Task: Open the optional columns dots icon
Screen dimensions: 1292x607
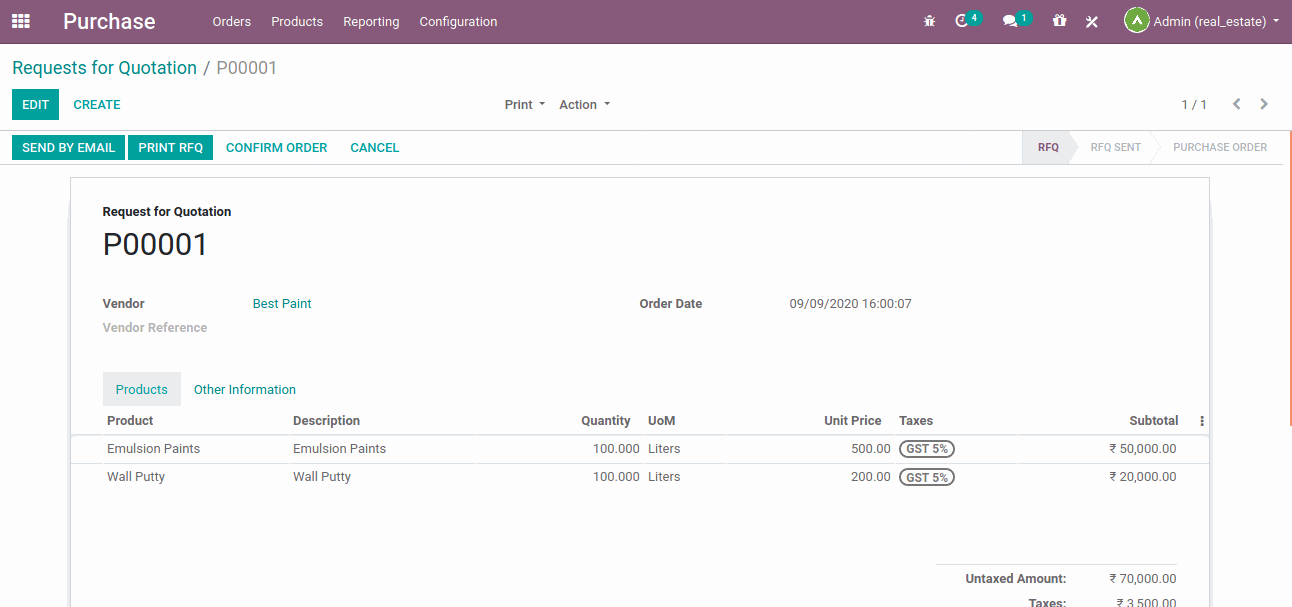Action: [x=1201, y=420]
